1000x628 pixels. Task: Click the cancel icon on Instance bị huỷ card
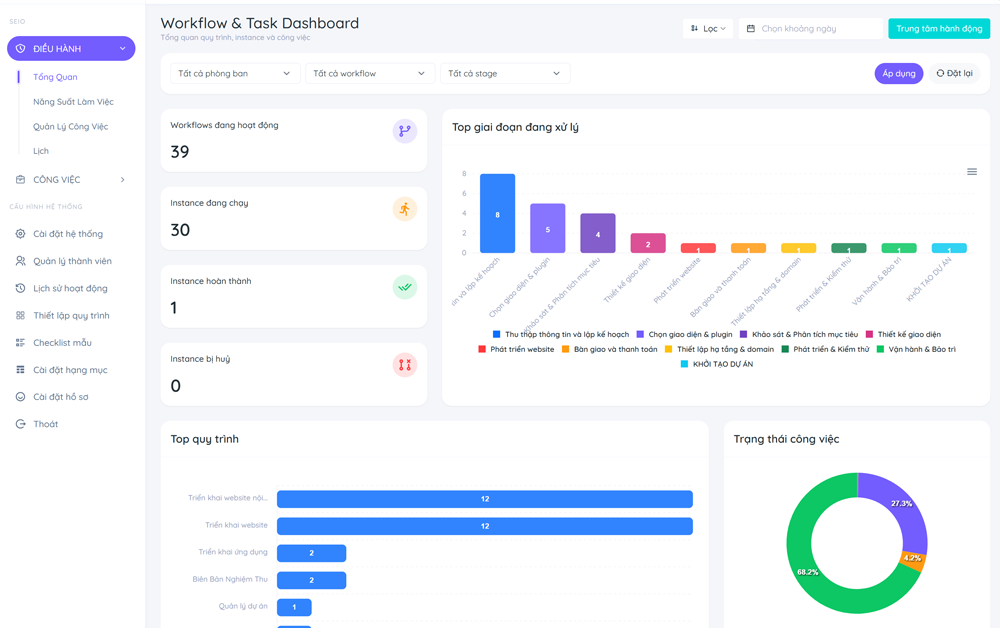coord(405,365)
